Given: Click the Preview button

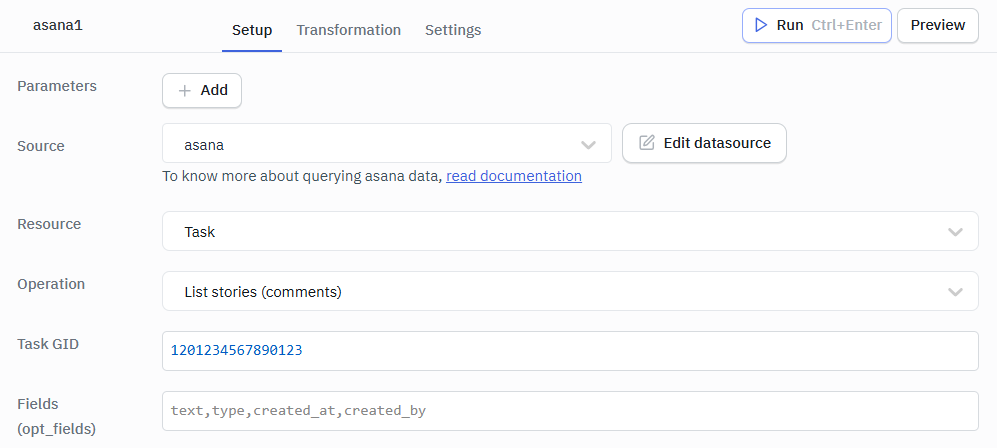Looking at the screenshot, I should [937, 25].
